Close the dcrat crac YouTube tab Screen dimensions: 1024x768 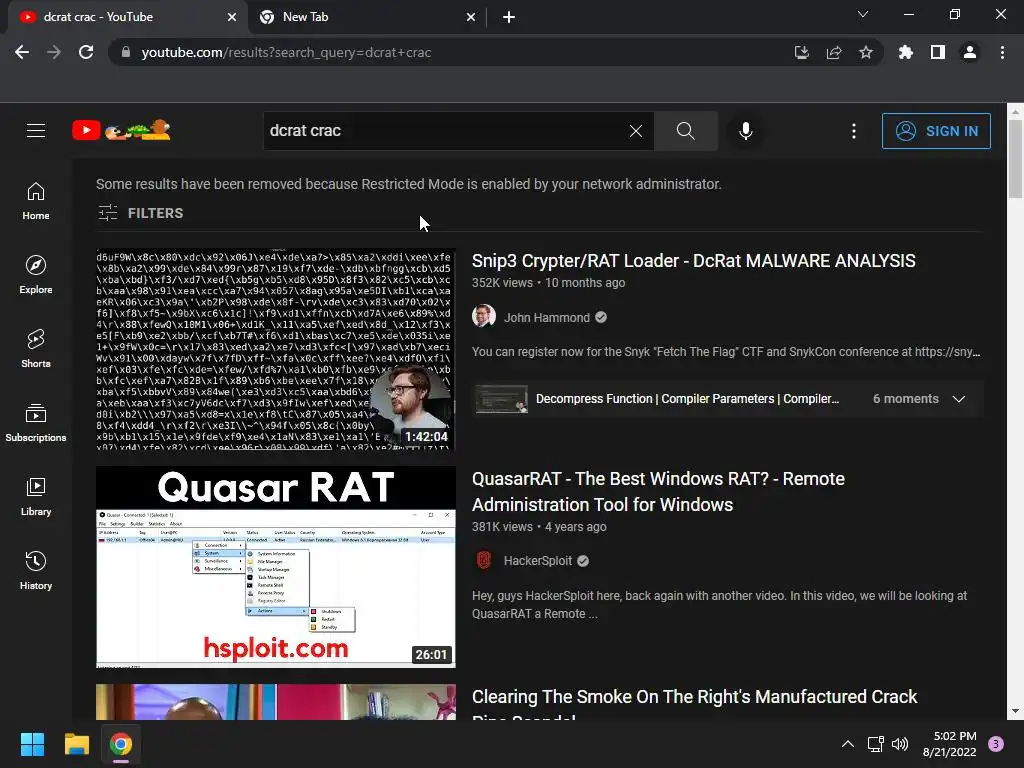(232, 18)
